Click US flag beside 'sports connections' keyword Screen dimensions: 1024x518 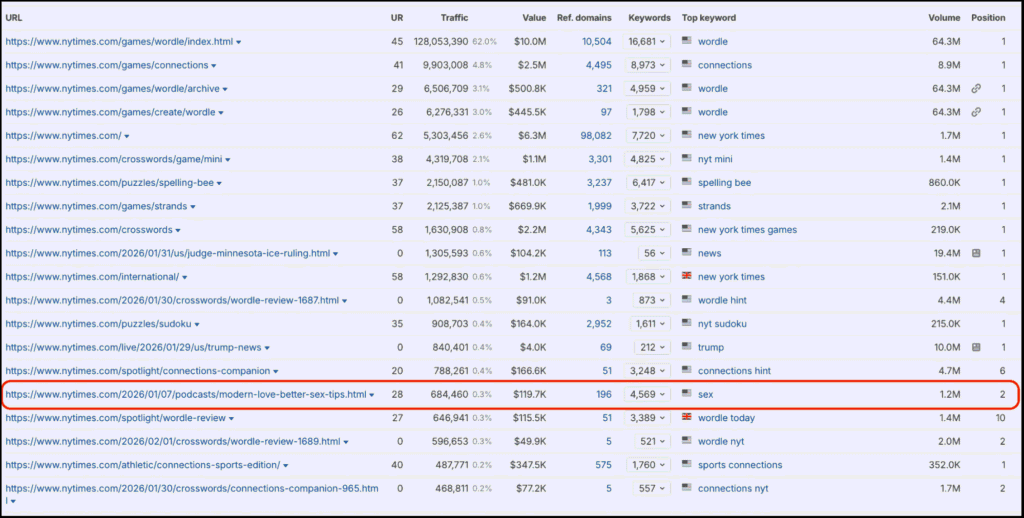(686, 464)
